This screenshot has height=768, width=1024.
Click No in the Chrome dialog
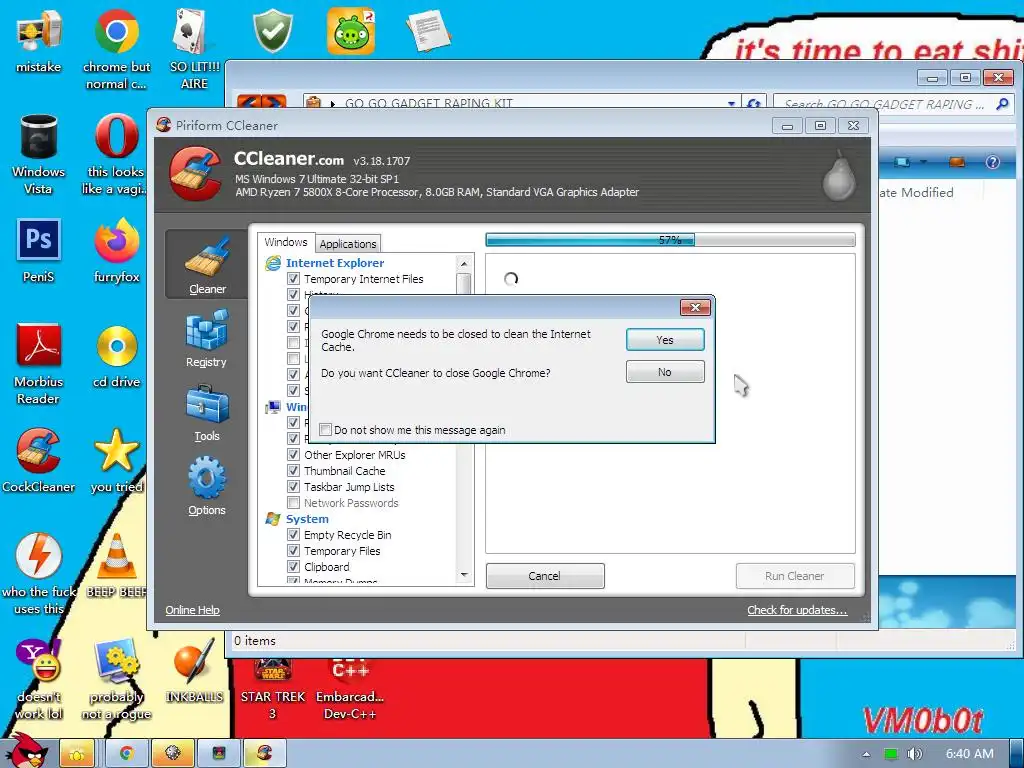click(665, 372)
